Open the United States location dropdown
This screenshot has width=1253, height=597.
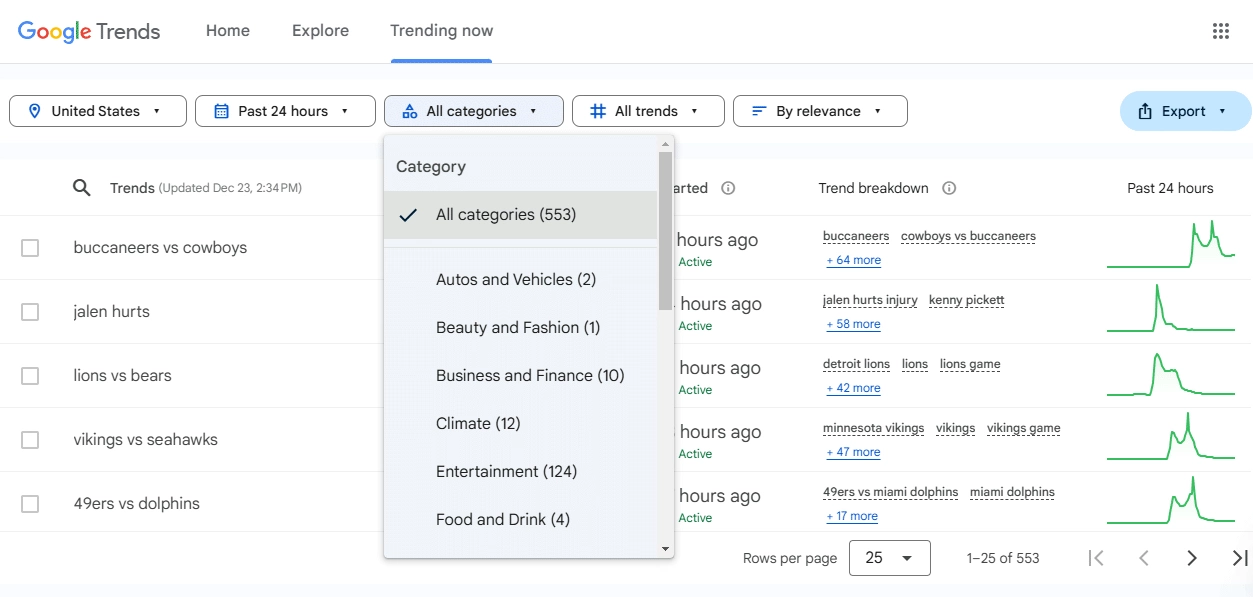point(98,111)
